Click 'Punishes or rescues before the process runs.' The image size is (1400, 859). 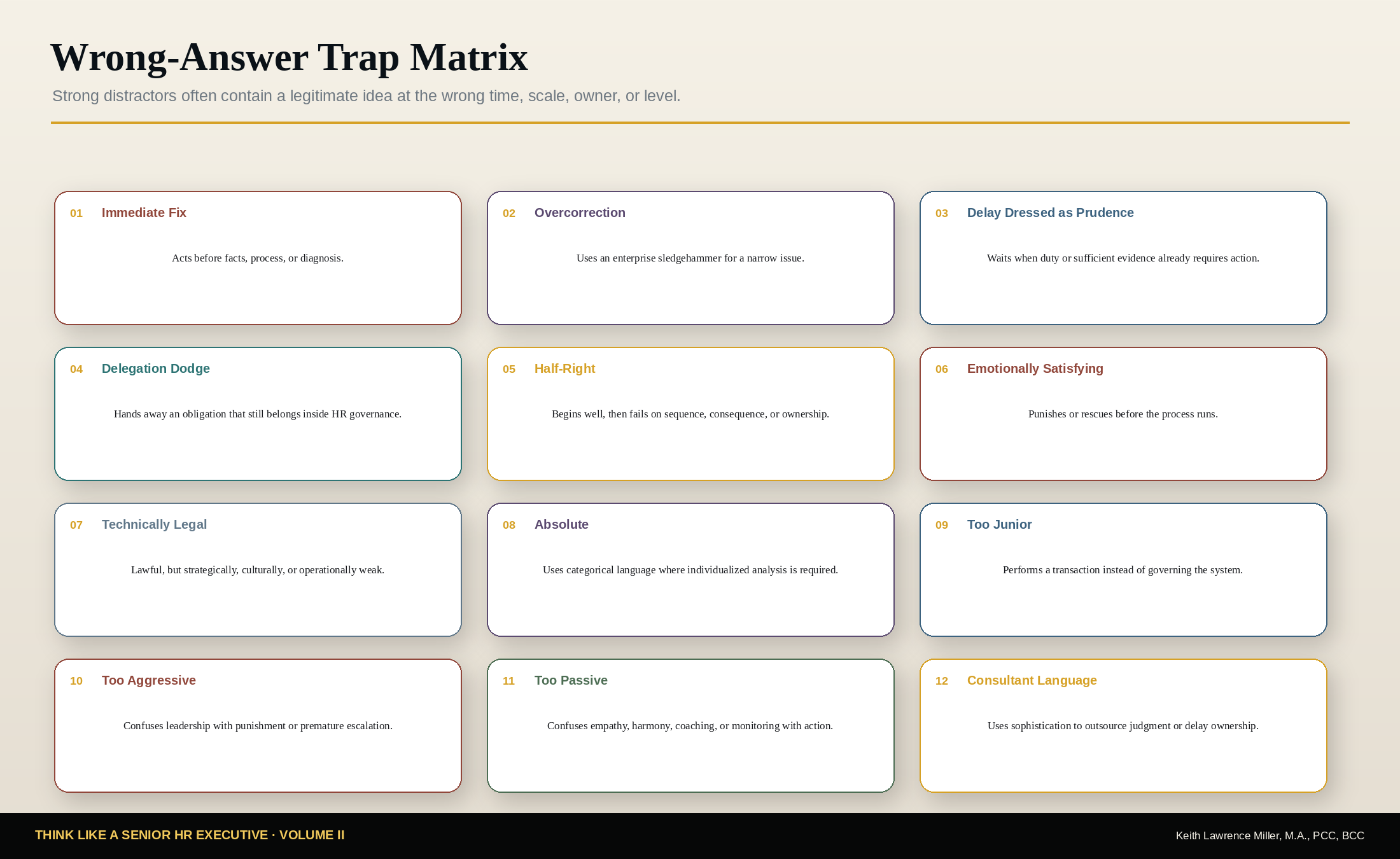tap(1123, 414)
